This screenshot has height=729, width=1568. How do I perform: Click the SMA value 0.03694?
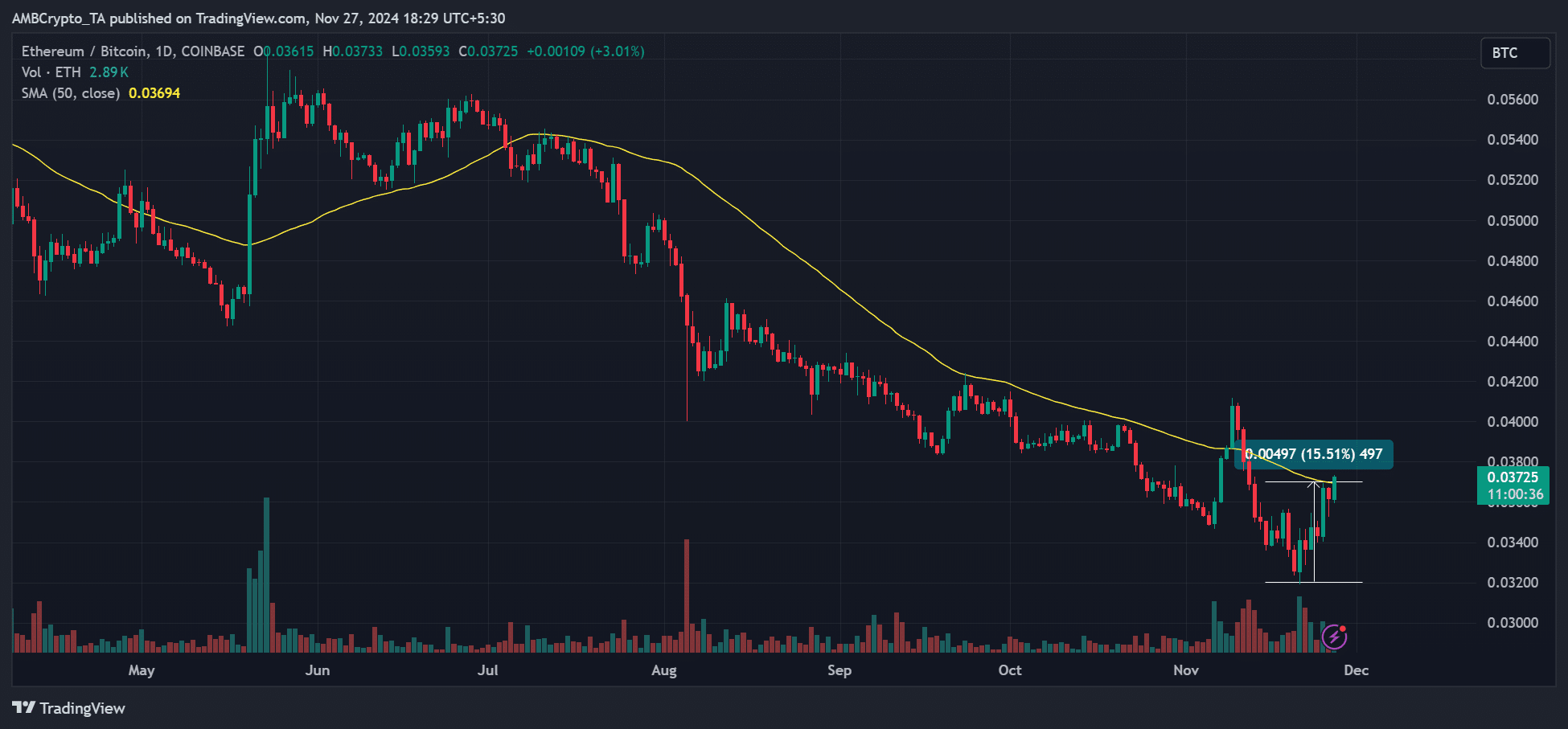point(154,93)
